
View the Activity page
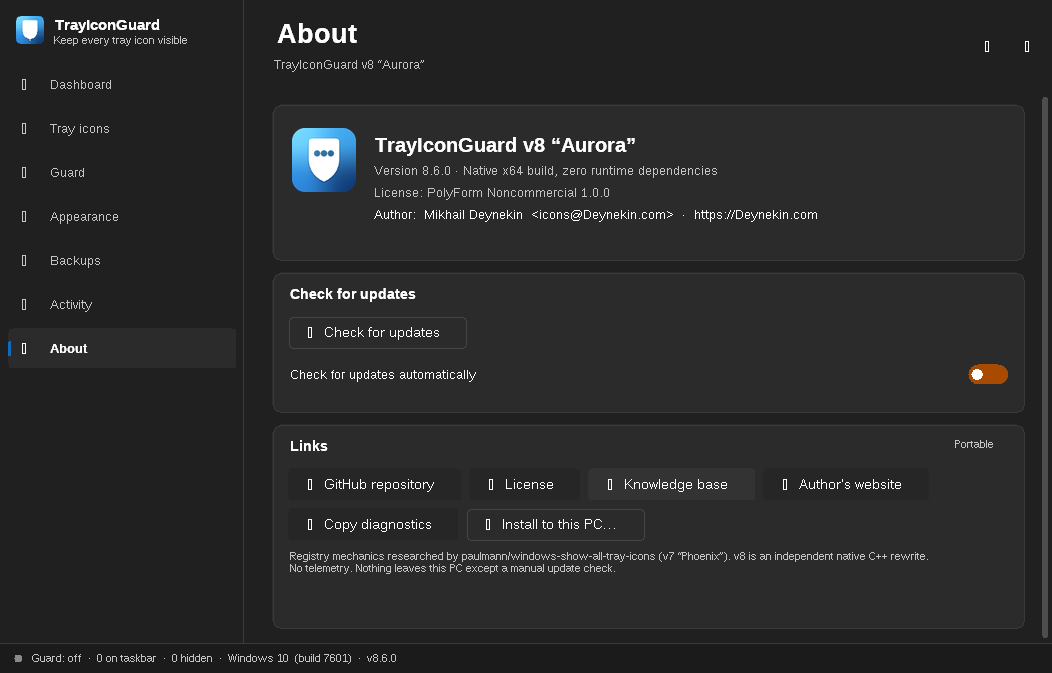(x=121, y=305)
